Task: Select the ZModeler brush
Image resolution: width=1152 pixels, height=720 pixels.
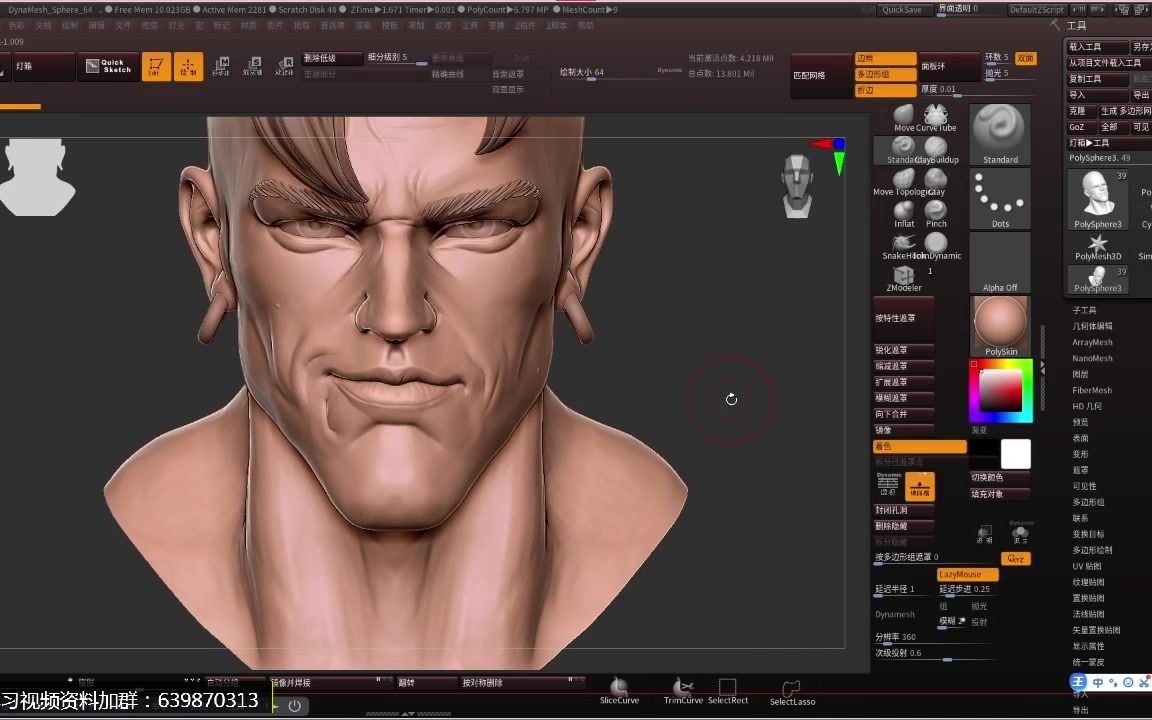Action: tap(903, 275)
